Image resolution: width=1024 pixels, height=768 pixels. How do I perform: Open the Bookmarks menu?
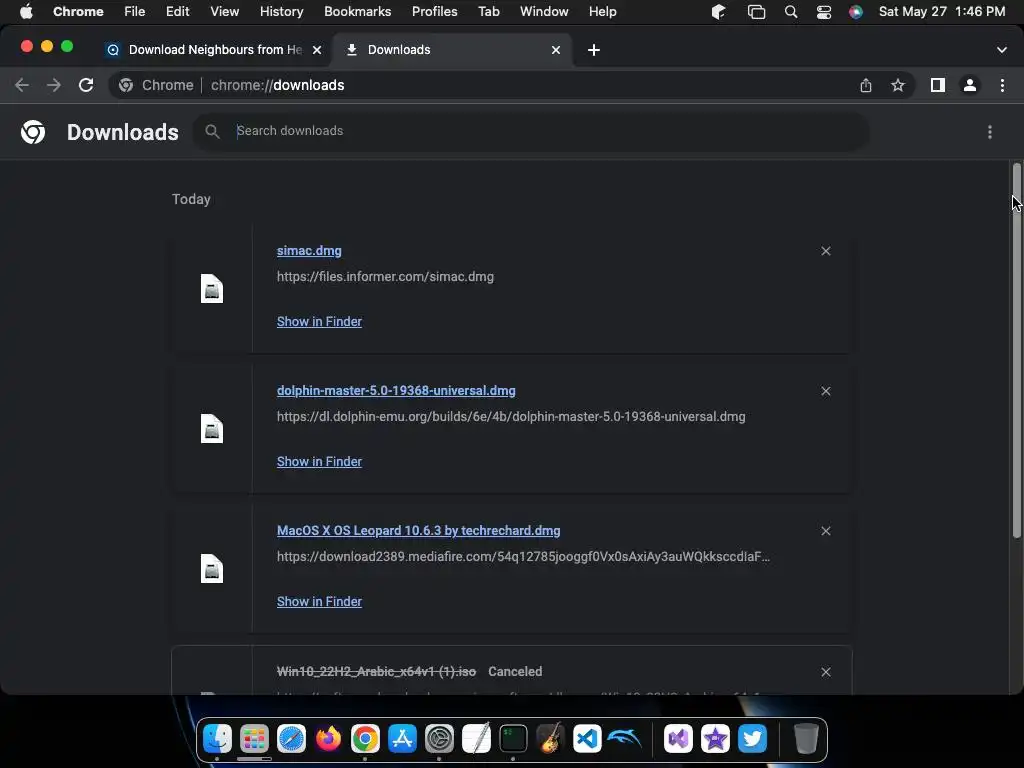click(x=357, y=12)
